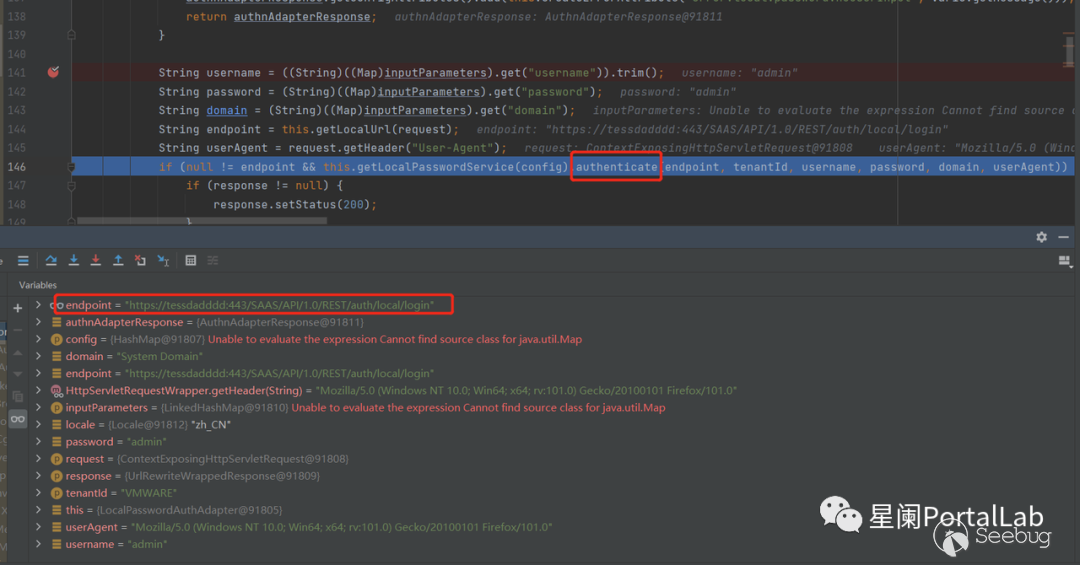Click line number 144 in the gutter
1080x565 pixels.
(16, 129)
